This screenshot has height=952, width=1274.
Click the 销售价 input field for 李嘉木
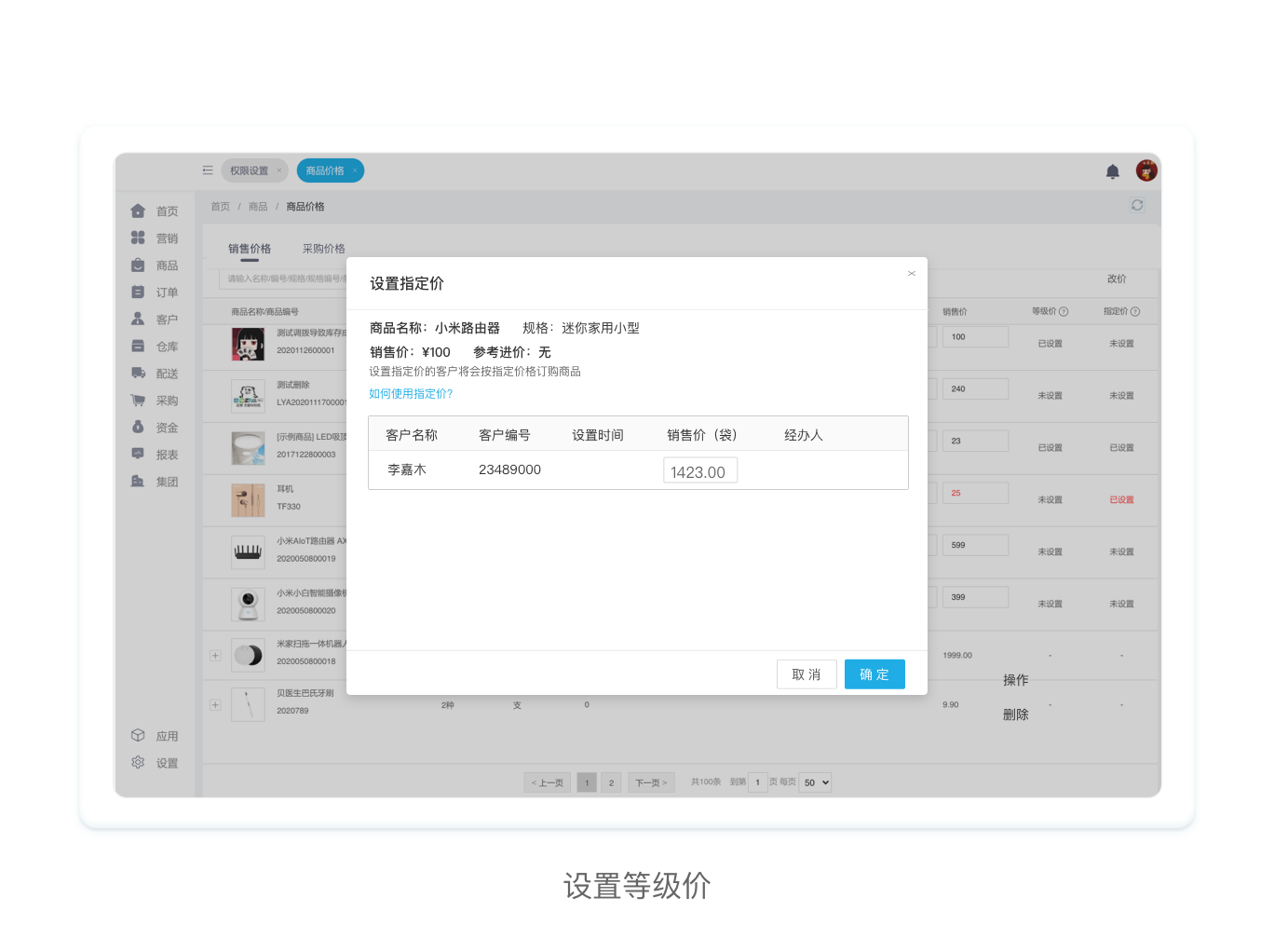(699, 471)
